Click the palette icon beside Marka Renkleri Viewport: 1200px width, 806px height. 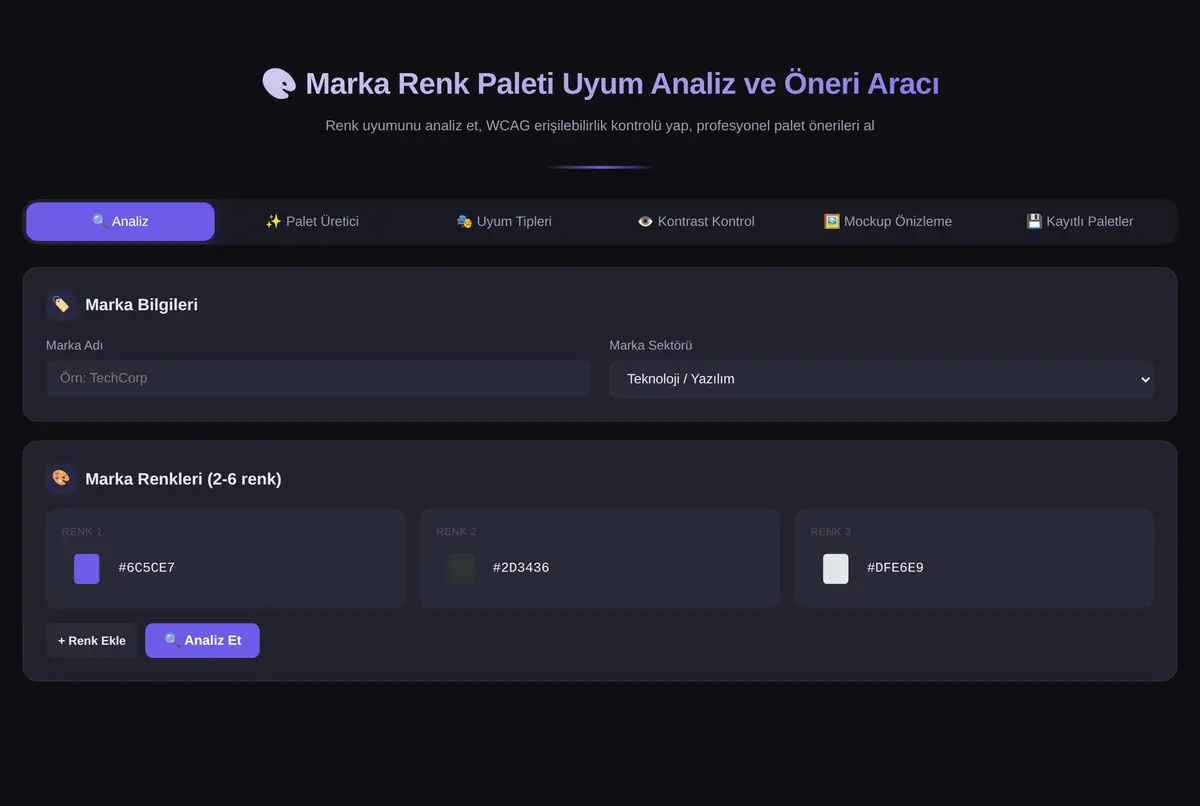point(61,479)
